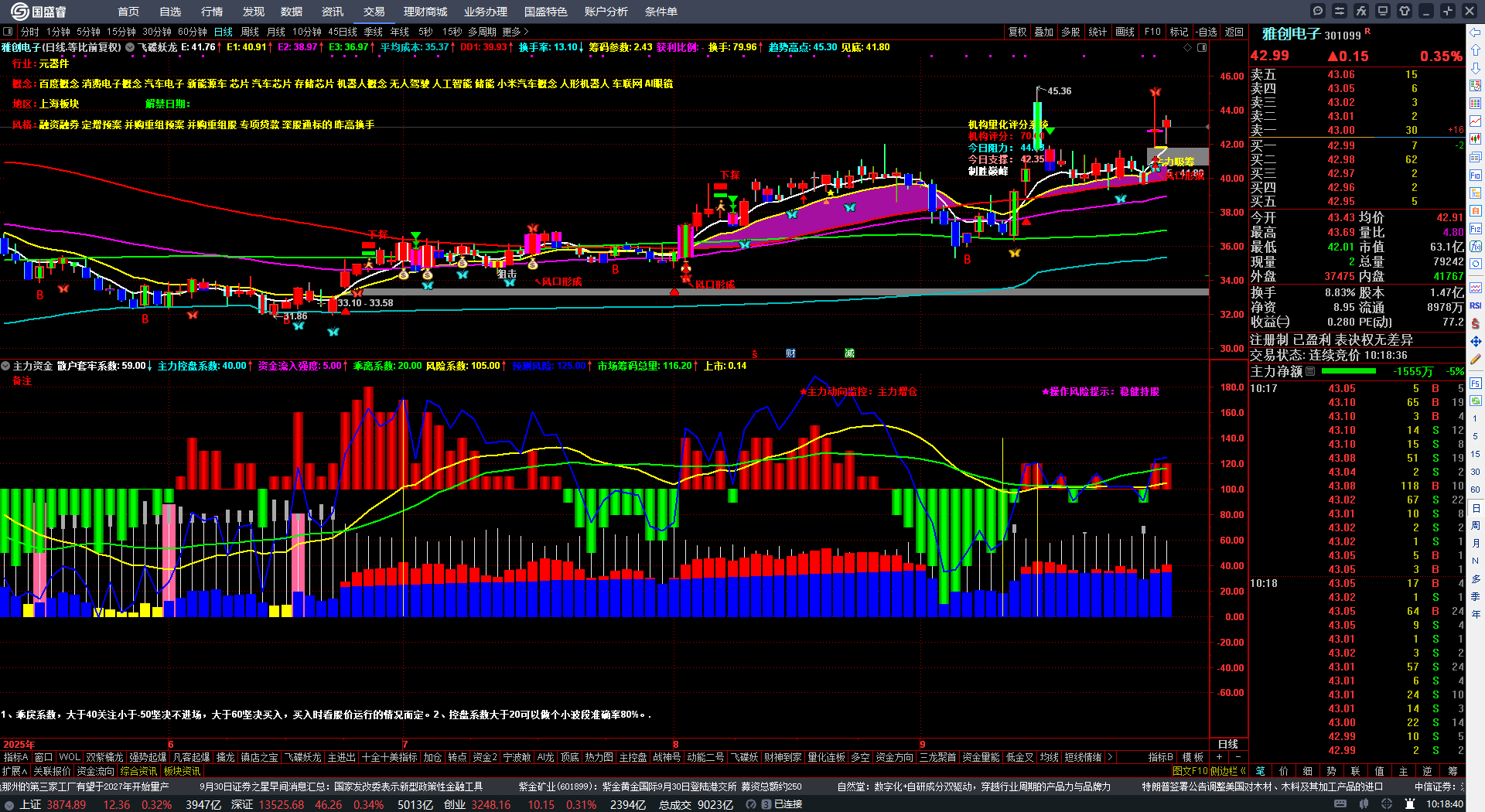The height and width of the screenshot is (812, 1485).
Task: Open the 指标A indicator group dropdown
Action: tap(15, 757)
